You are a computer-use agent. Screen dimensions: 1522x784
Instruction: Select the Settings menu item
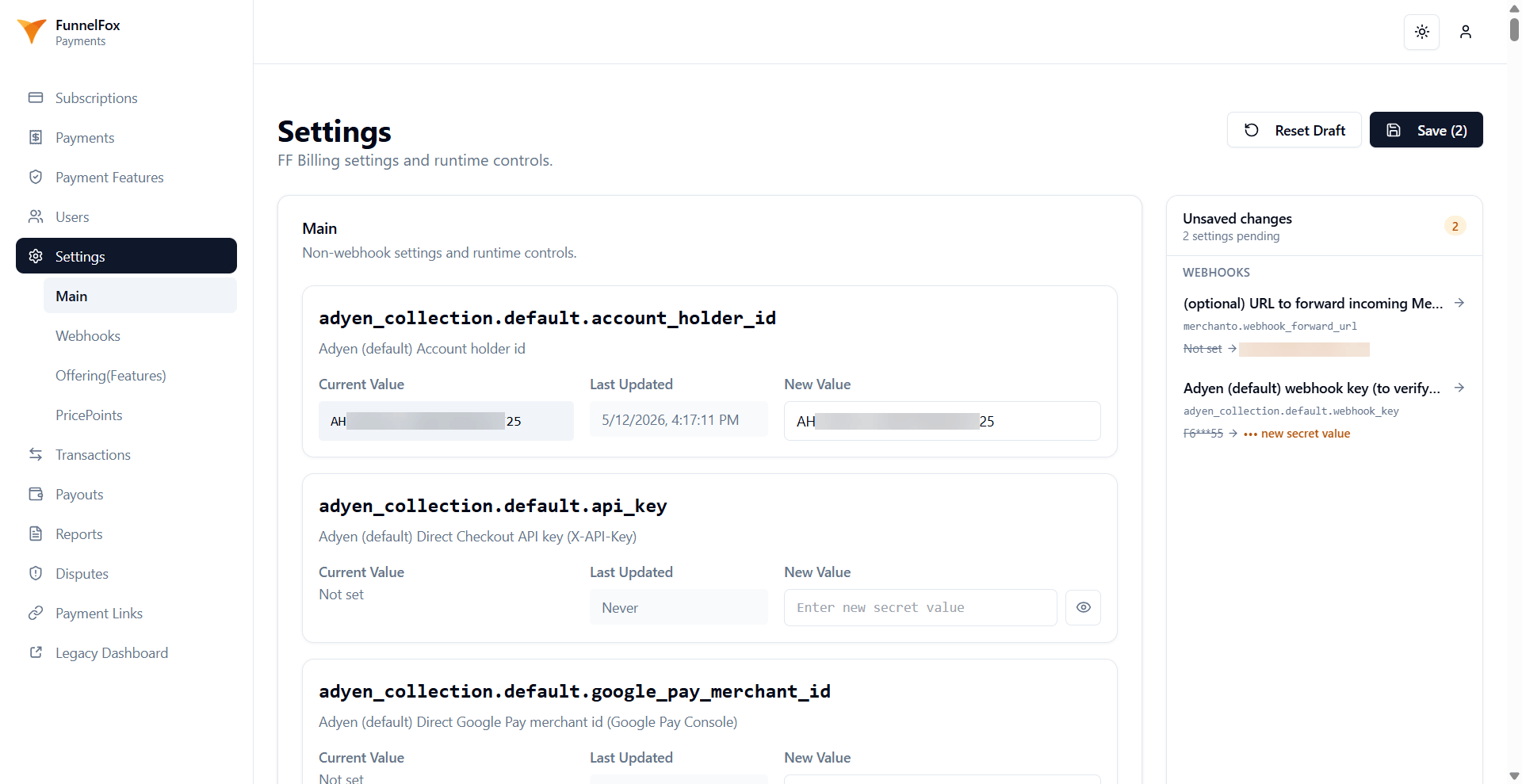(x=126, y=256)
